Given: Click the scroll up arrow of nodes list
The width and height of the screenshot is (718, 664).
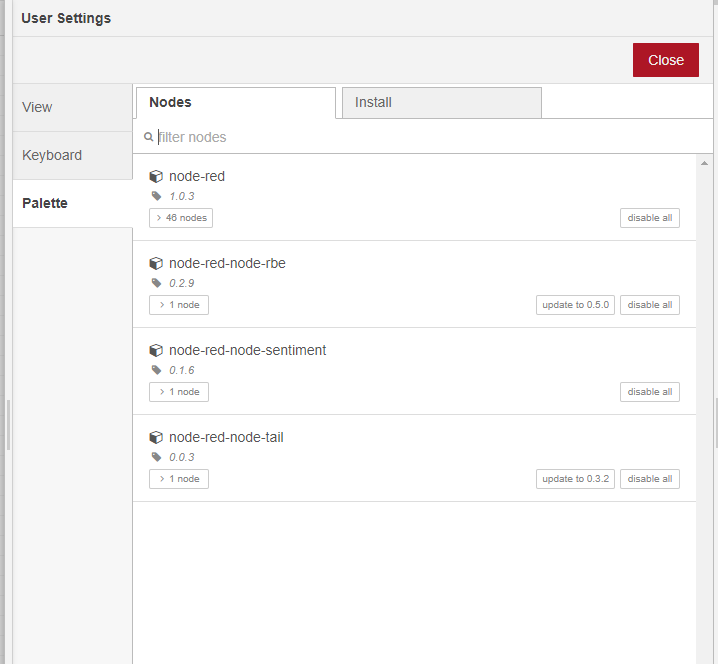Looking at the screenshot, I should click(x=704, y=163).
